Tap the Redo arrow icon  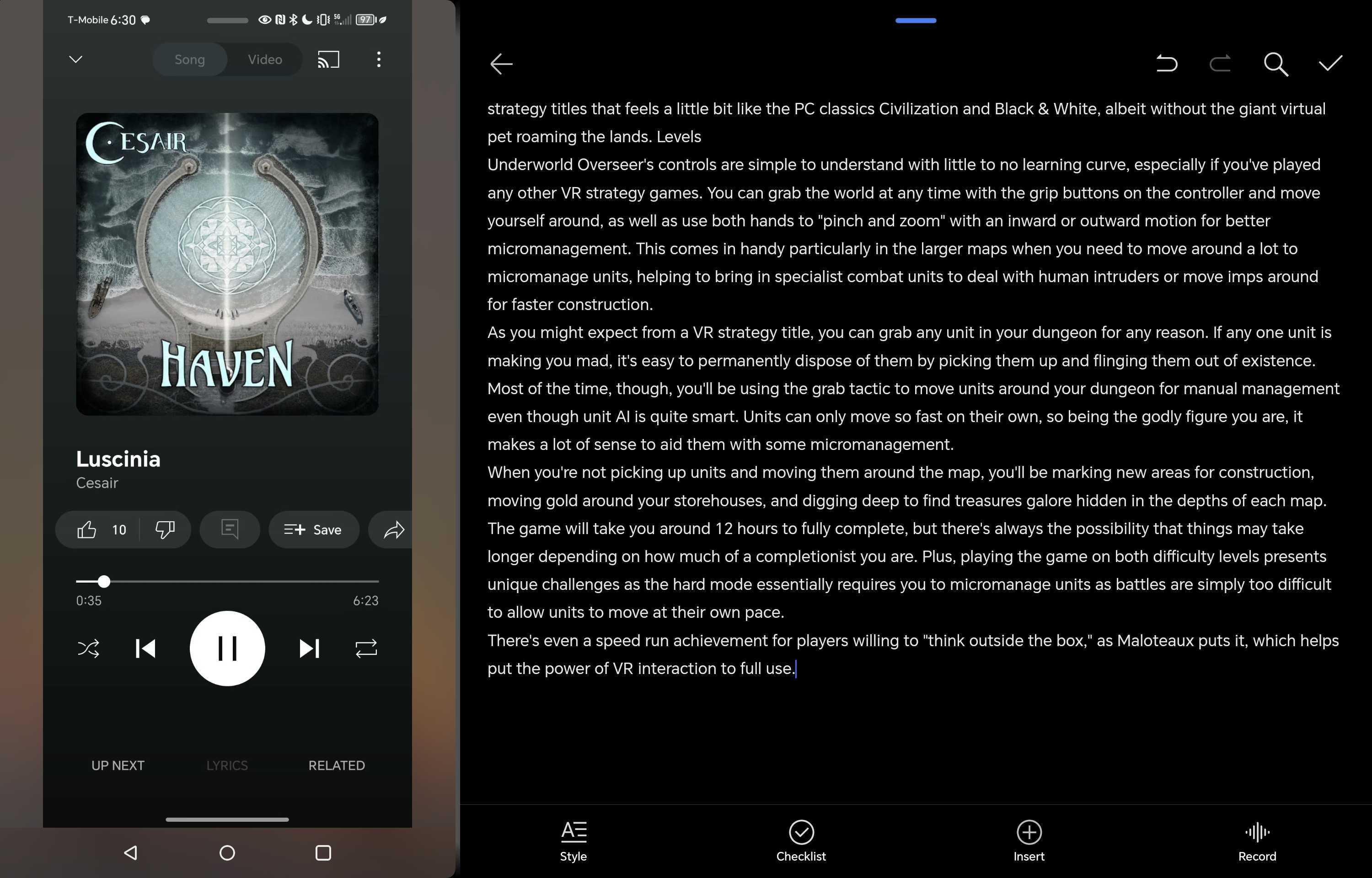click(x=1220, y=64)
